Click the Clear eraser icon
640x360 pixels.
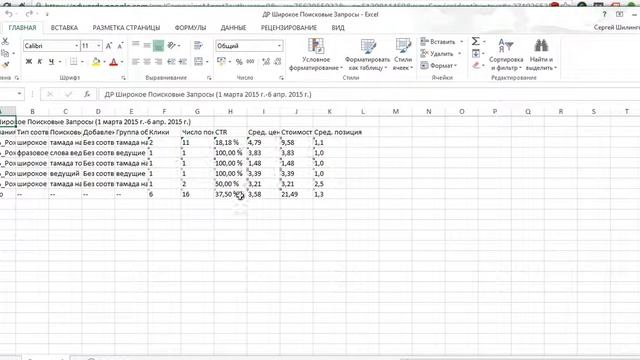click(x=476, y=65)
